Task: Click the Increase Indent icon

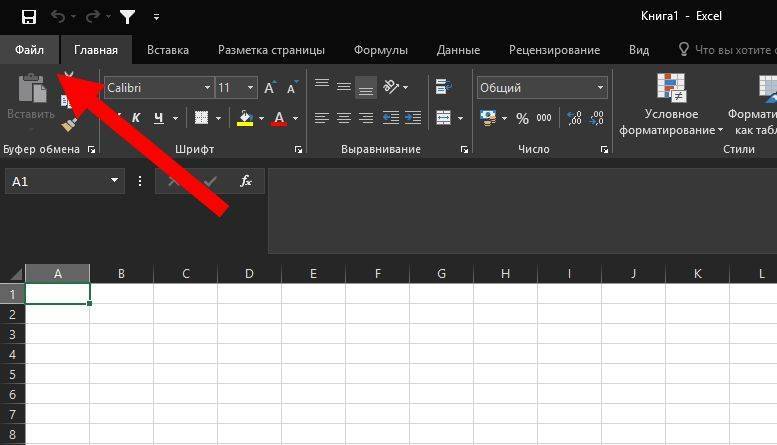Action: (412, 118)
